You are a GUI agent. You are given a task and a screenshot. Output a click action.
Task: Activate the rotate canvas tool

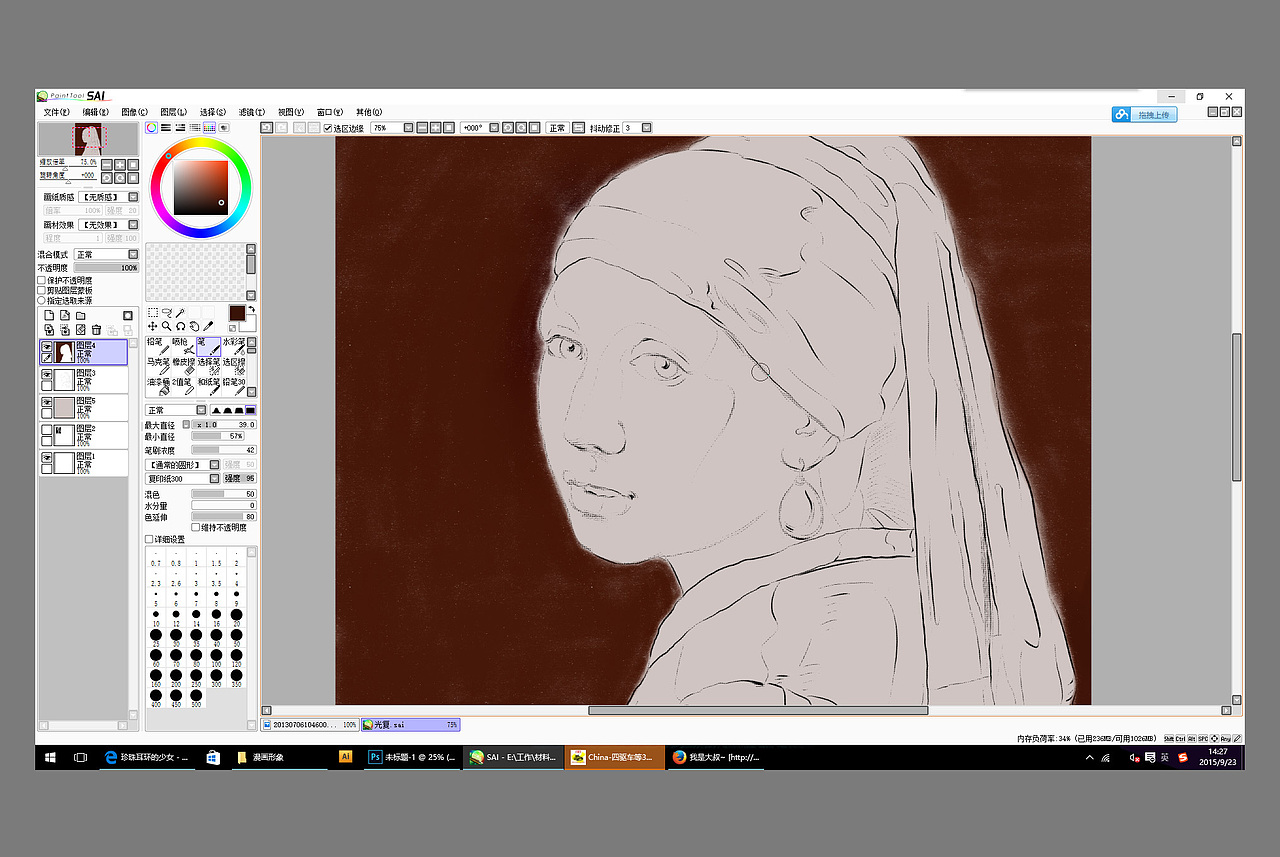point(181,326)
